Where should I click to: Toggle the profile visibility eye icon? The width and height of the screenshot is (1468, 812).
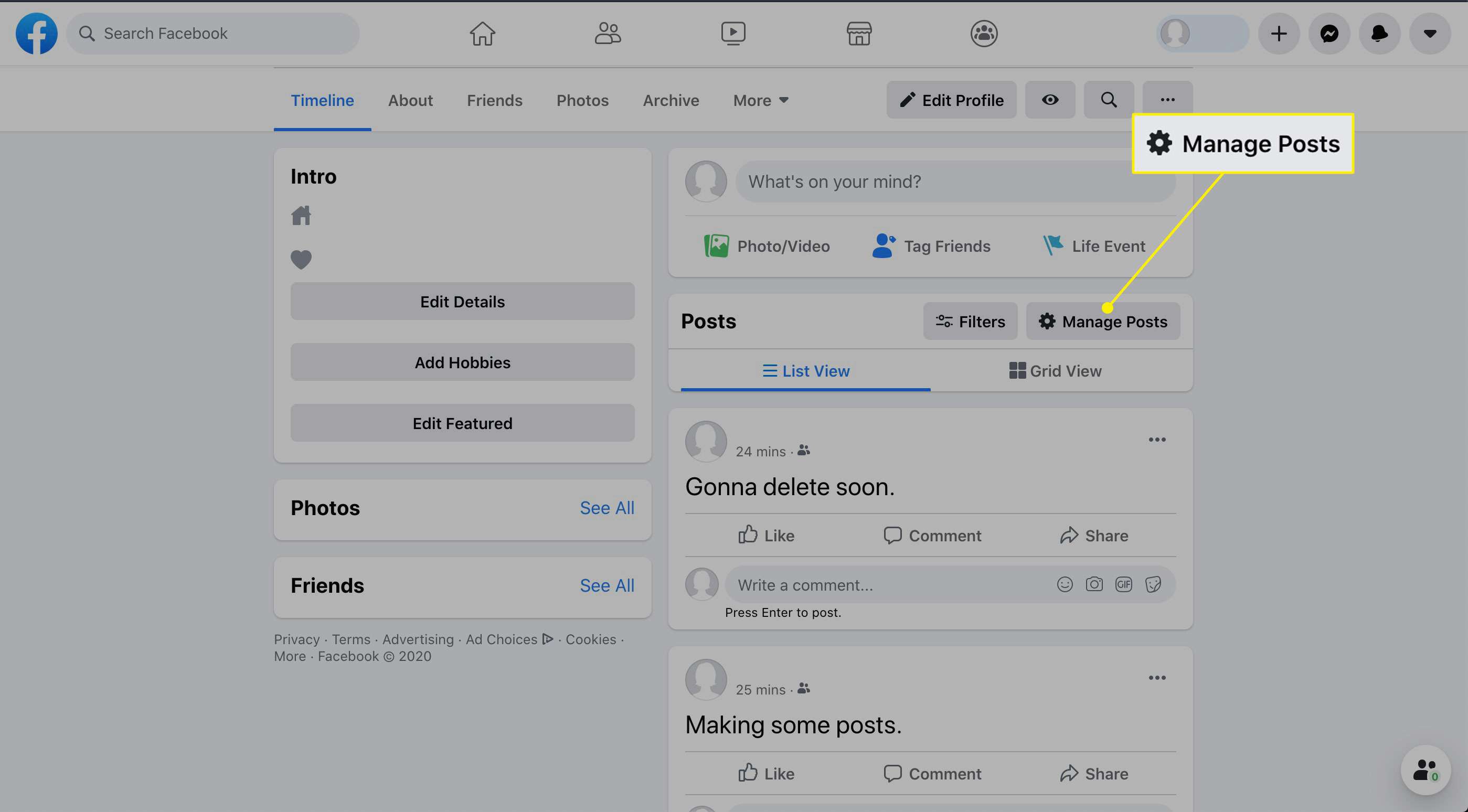(1050, 99)
